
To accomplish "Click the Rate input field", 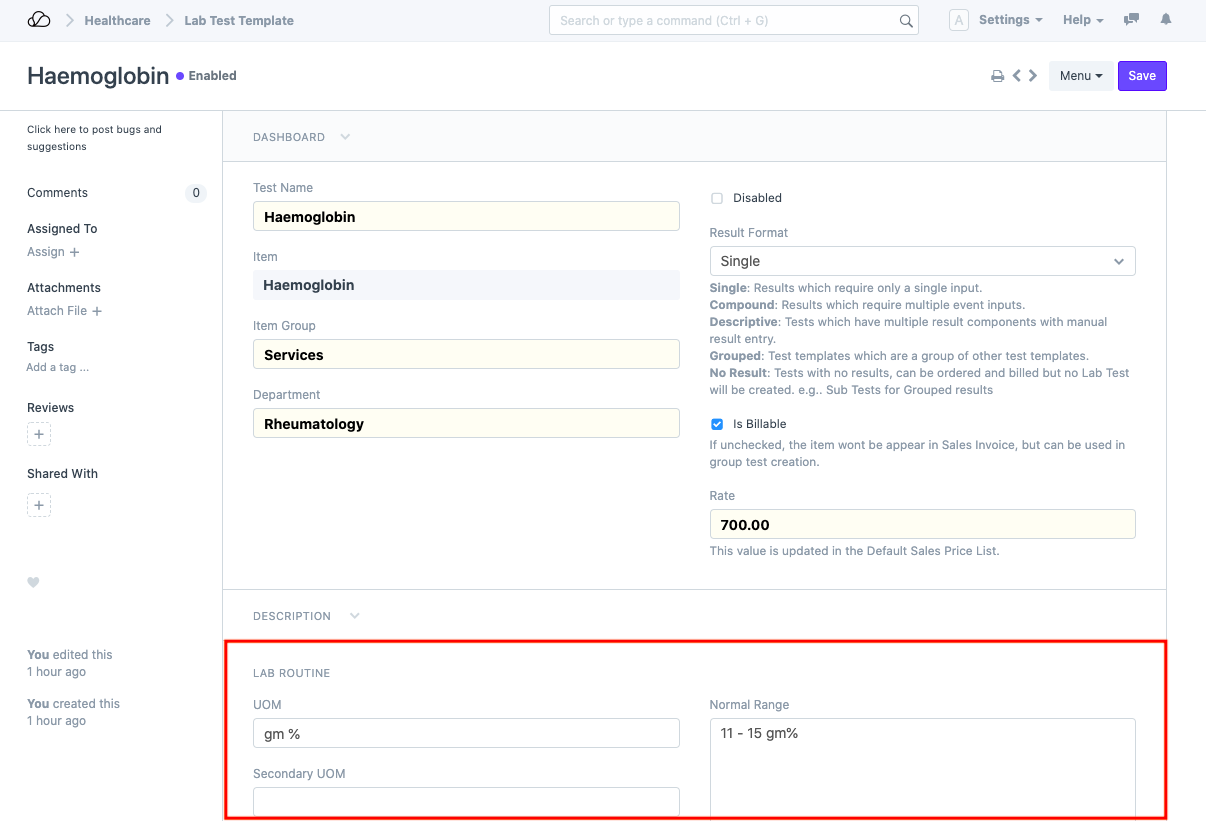I will (922, 525).
